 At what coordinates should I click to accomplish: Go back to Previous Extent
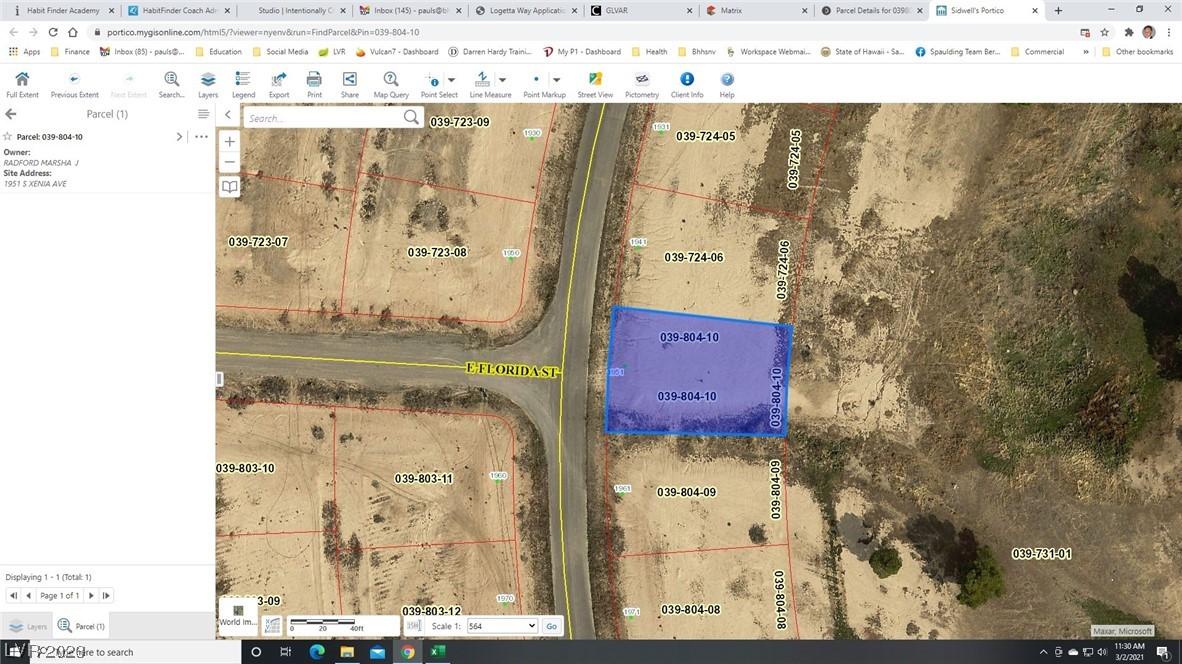click(x=74, y=84)
